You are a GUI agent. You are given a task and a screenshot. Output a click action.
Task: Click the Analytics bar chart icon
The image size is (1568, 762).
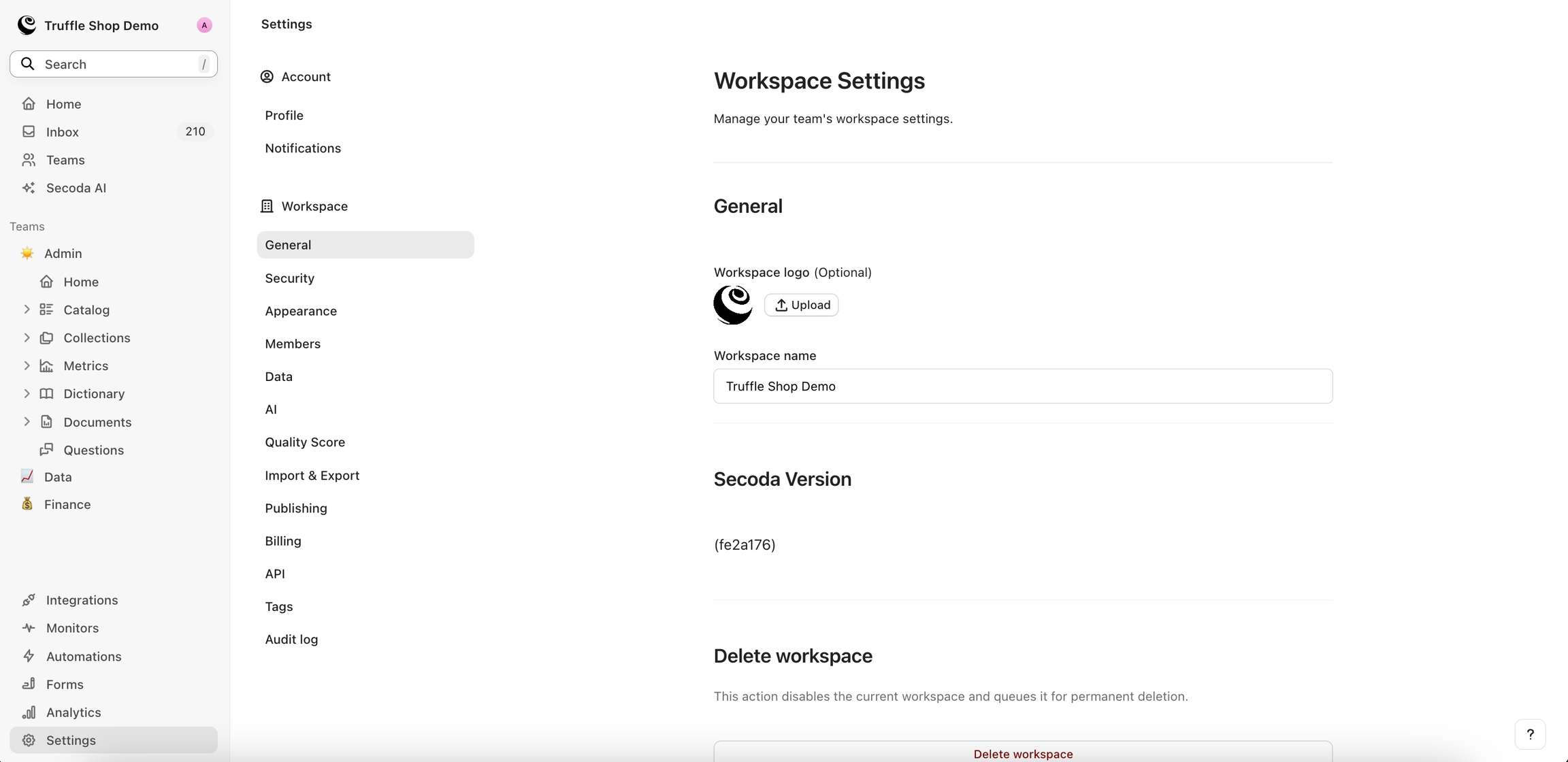[29, 712]
